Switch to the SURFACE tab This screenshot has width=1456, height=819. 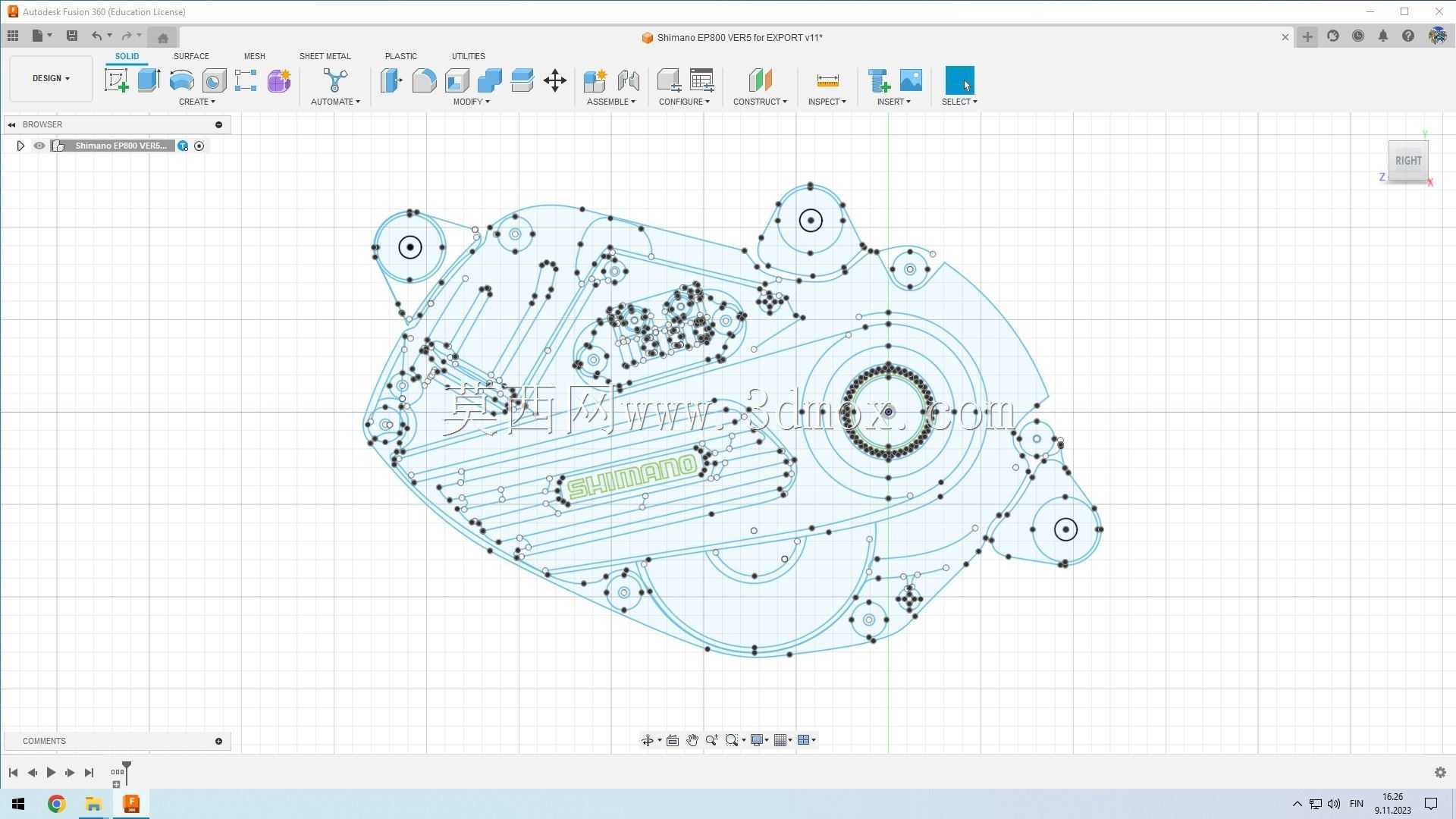click(191, 56)
